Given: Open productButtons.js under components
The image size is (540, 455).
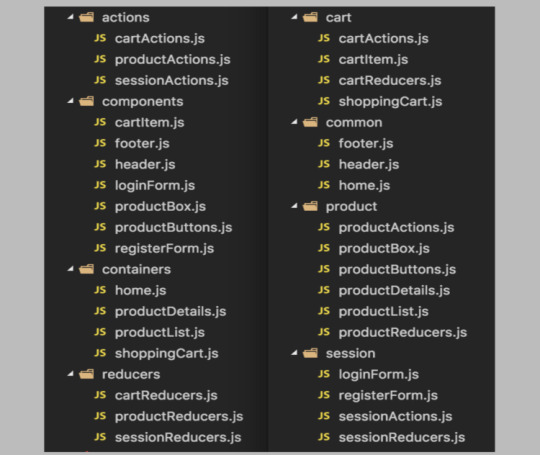Looking at the screenshot, I should 173,227.
